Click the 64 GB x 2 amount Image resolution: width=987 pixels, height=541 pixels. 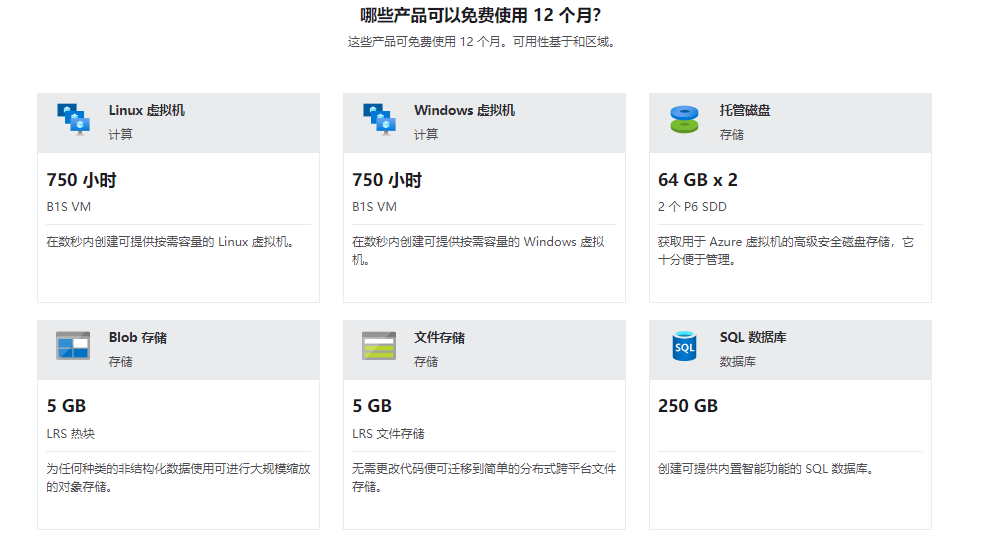click(698, 180)
